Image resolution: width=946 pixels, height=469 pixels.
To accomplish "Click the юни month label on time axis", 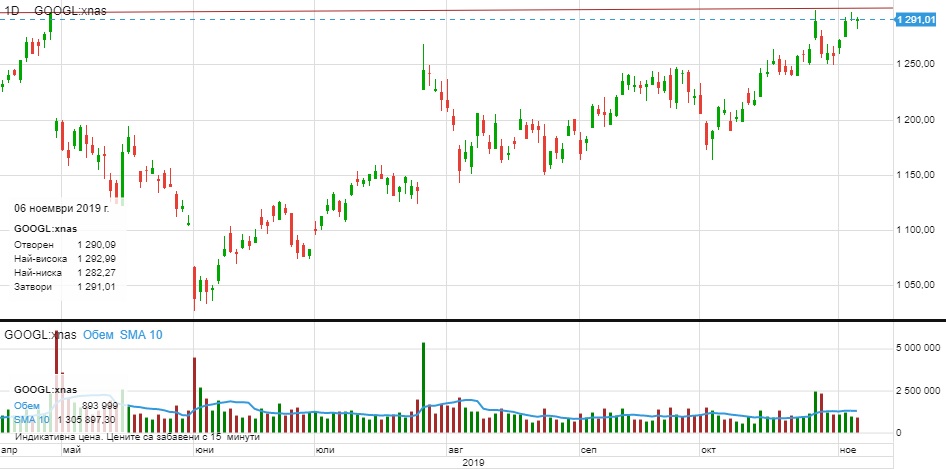I will tap(204, 450).
